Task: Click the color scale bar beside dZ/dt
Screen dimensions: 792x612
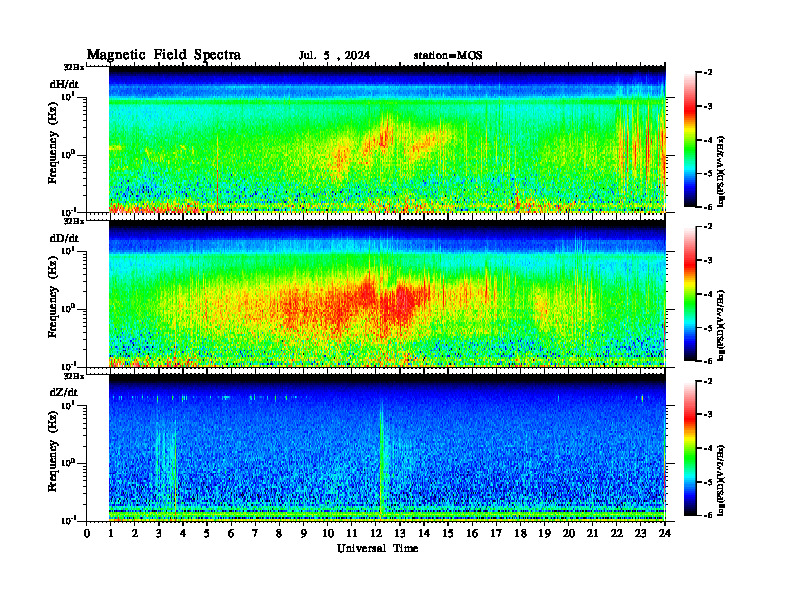Action: point(689,448)
